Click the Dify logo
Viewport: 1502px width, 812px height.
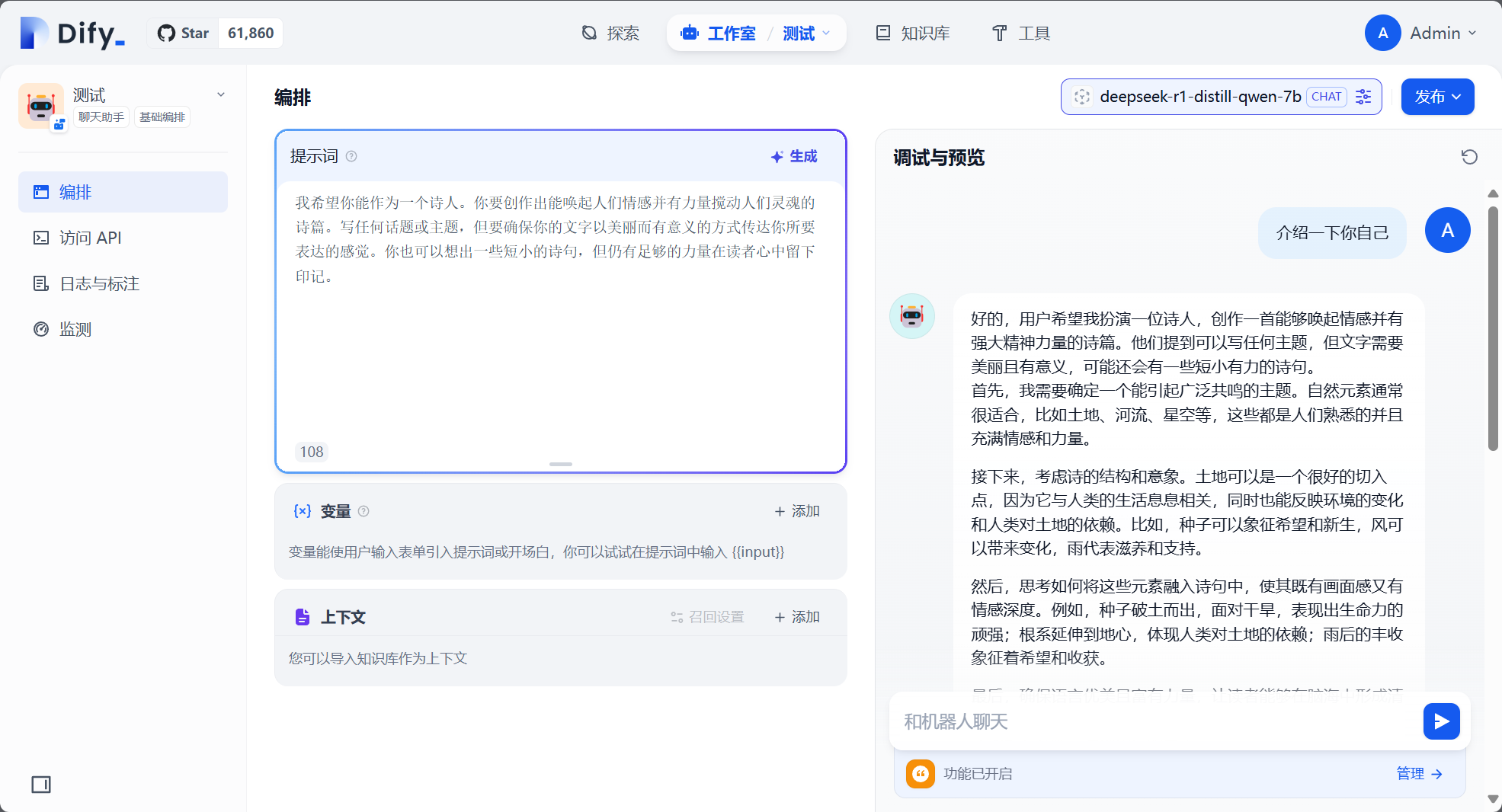72,34
